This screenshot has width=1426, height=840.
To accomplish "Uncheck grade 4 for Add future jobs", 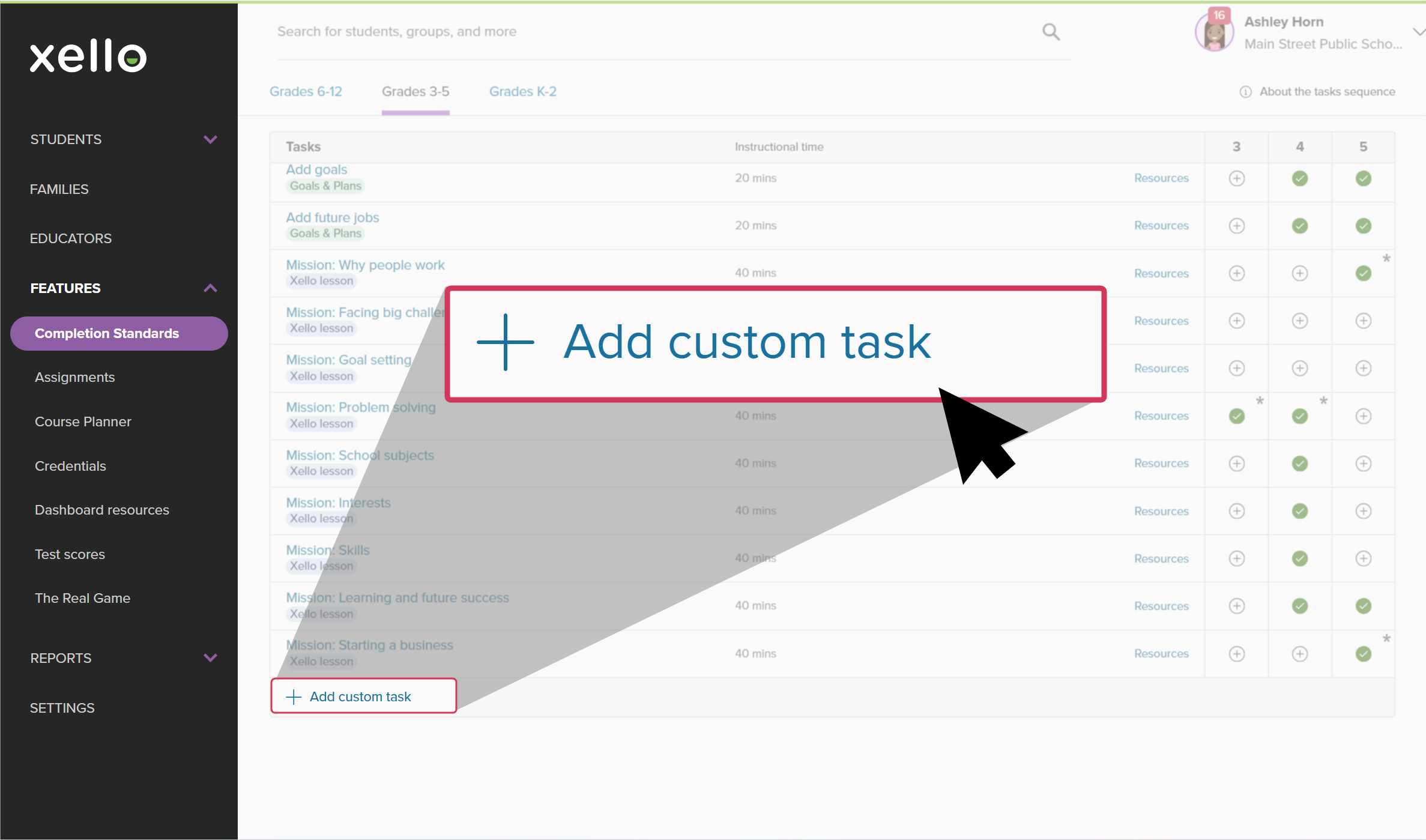I will [x=1299, y=226].
